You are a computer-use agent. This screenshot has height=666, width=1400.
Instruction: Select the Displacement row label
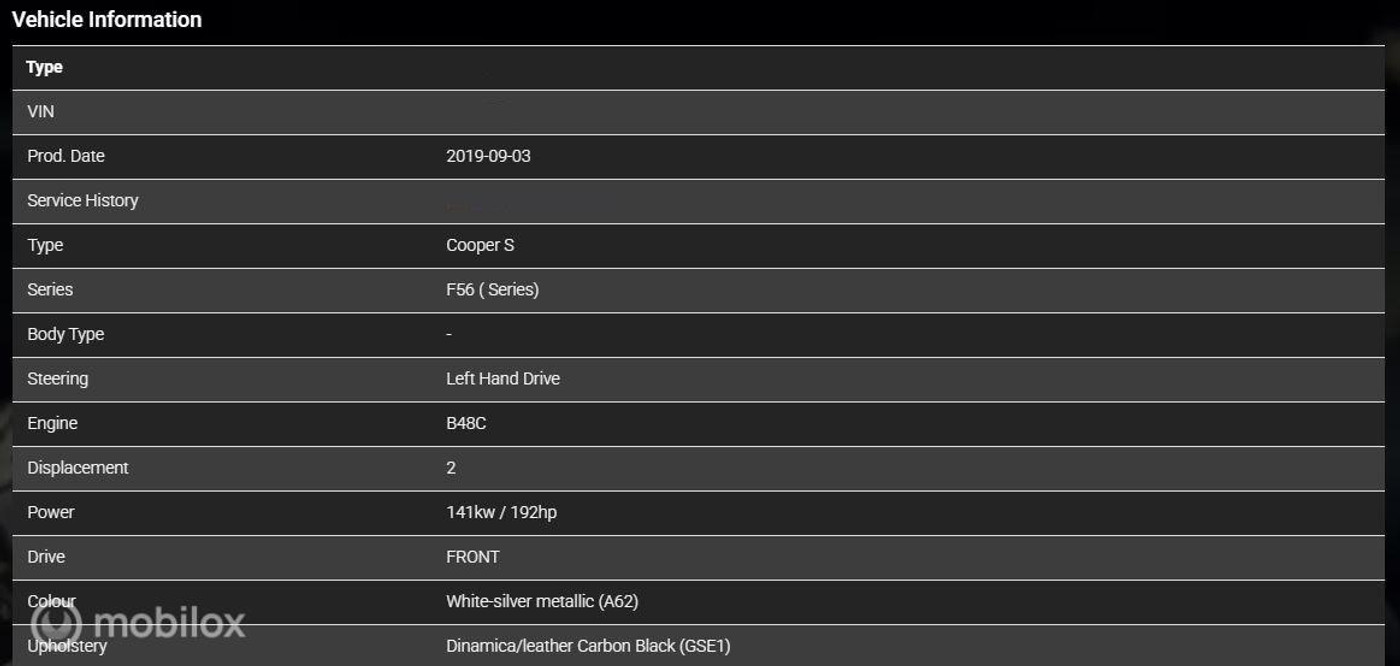(x=78, y=468)
